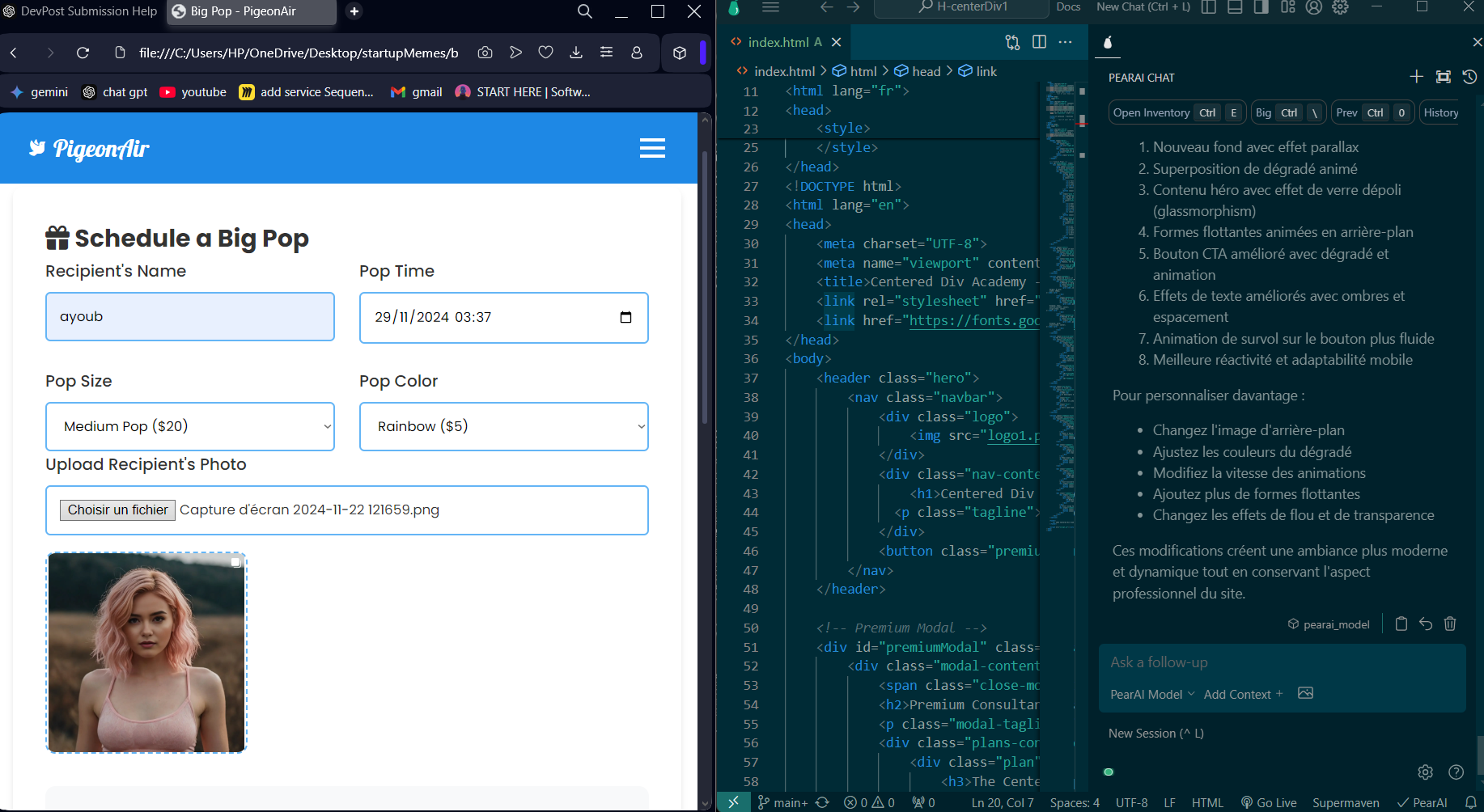Open the PearAI Model selector
The width and height of the screenshot is (1484, 812).
1152,694
